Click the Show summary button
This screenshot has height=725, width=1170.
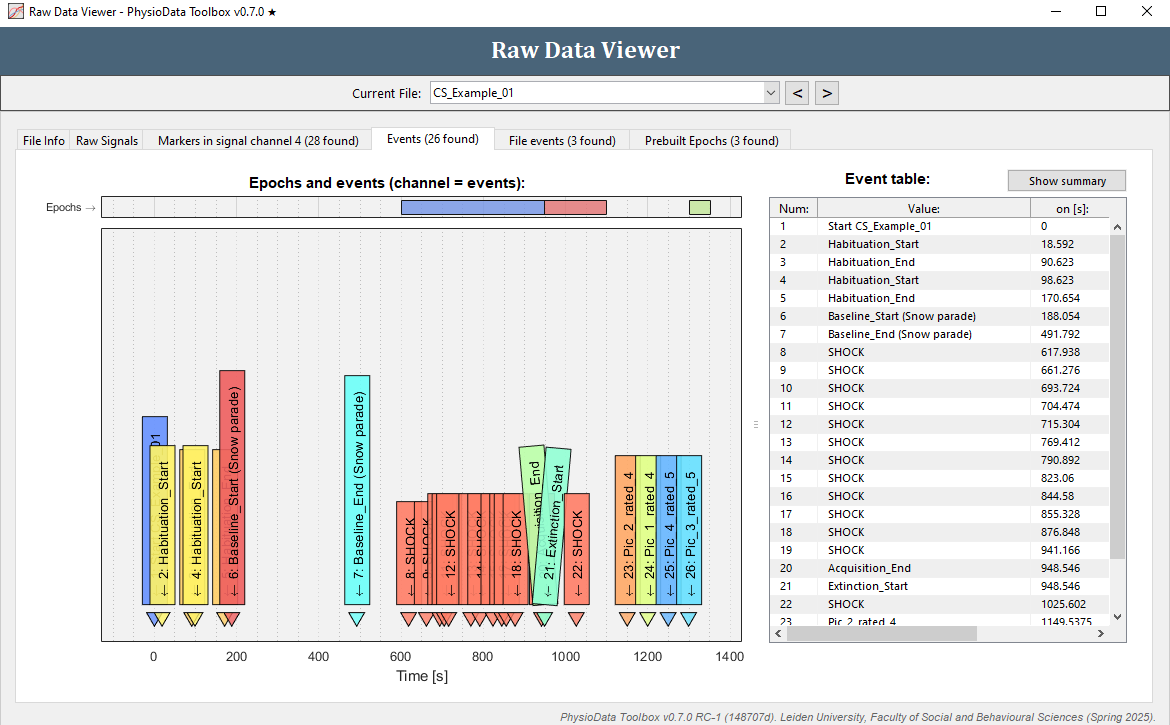(x=1066, y=180)
